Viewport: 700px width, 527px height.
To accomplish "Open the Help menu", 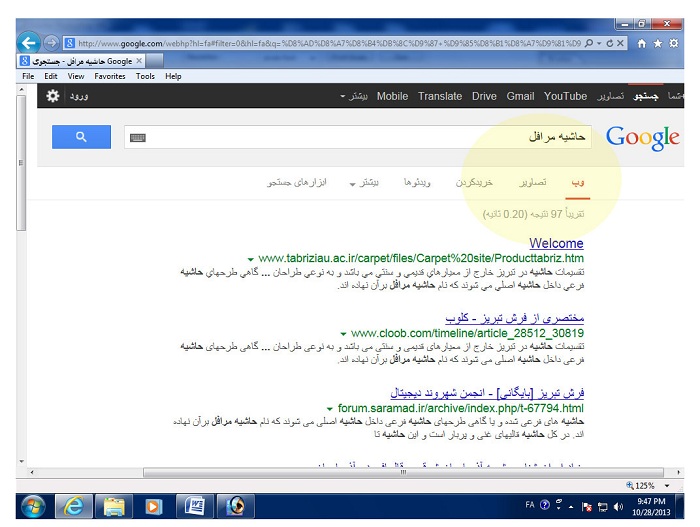I will coord(173,76).
